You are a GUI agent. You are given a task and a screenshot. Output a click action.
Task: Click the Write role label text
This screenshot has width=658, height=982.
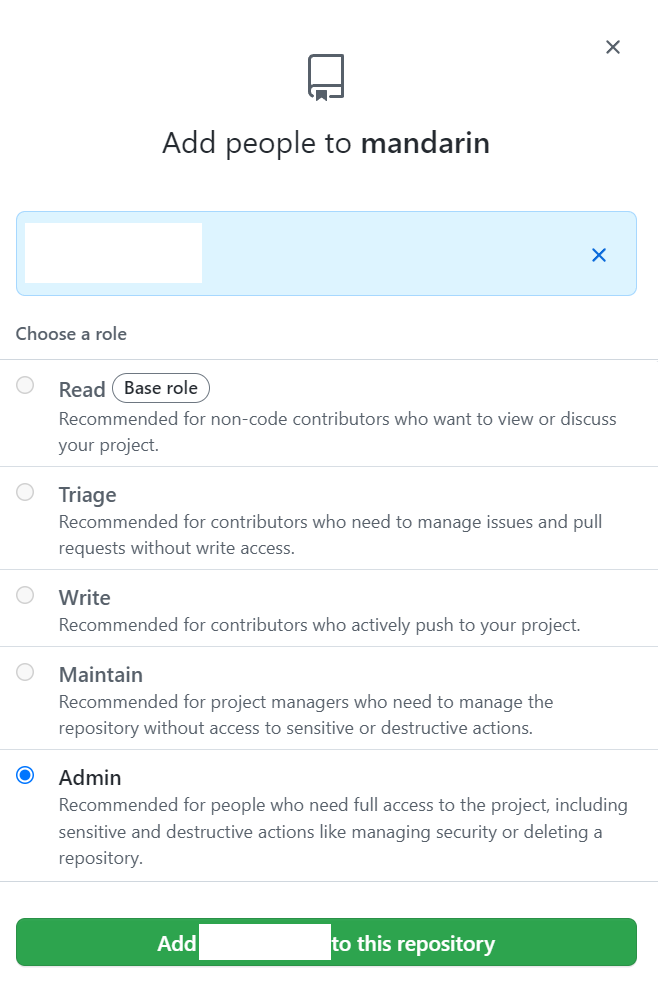(85, 597)
